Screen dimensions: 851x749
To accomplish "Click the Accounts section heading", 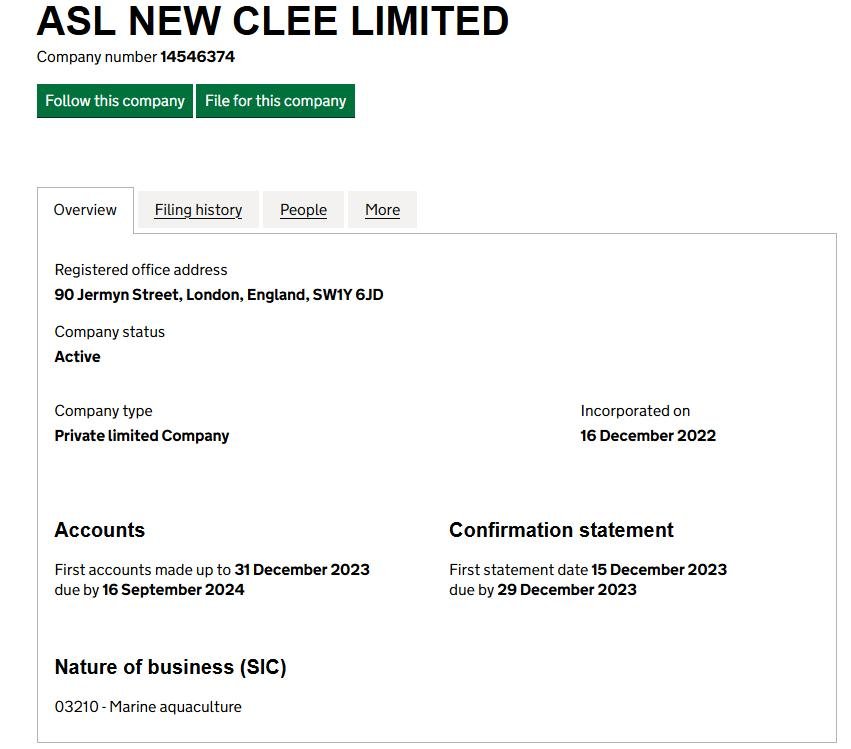I will [x=99, y=530].
